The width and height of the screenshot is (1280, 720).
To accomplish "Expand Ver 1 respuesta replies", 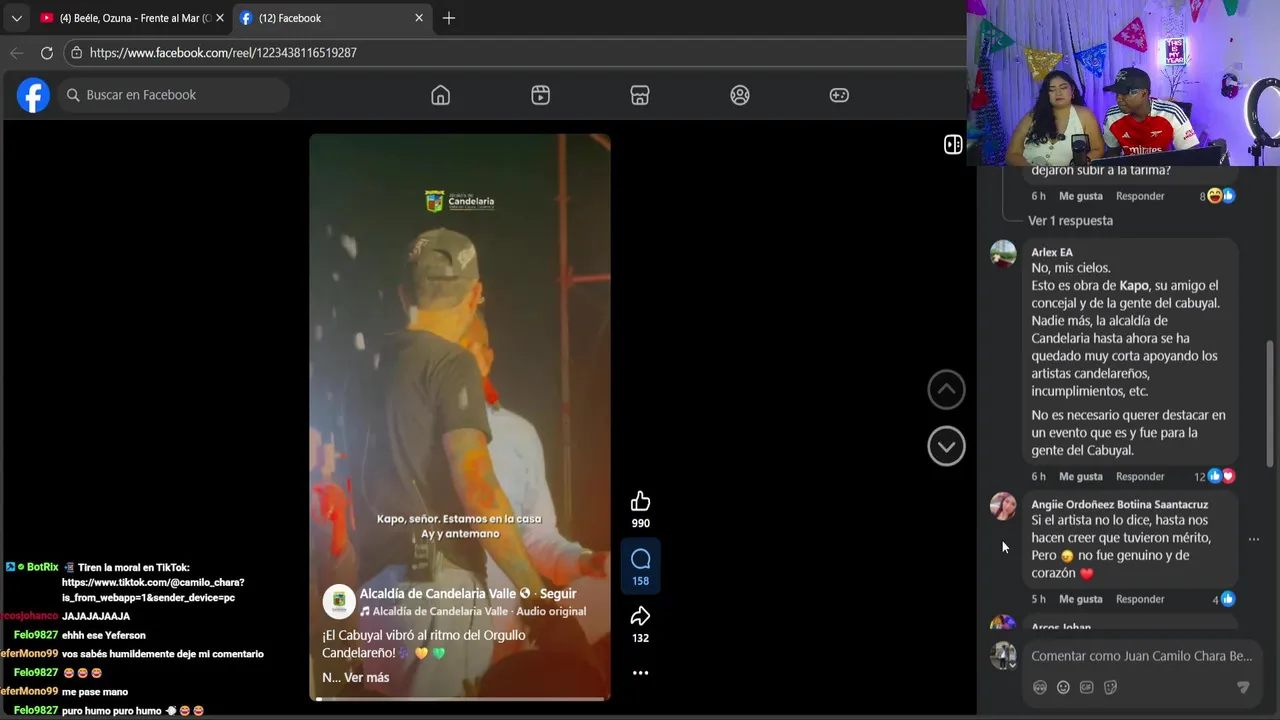I will pos(1070,221).
